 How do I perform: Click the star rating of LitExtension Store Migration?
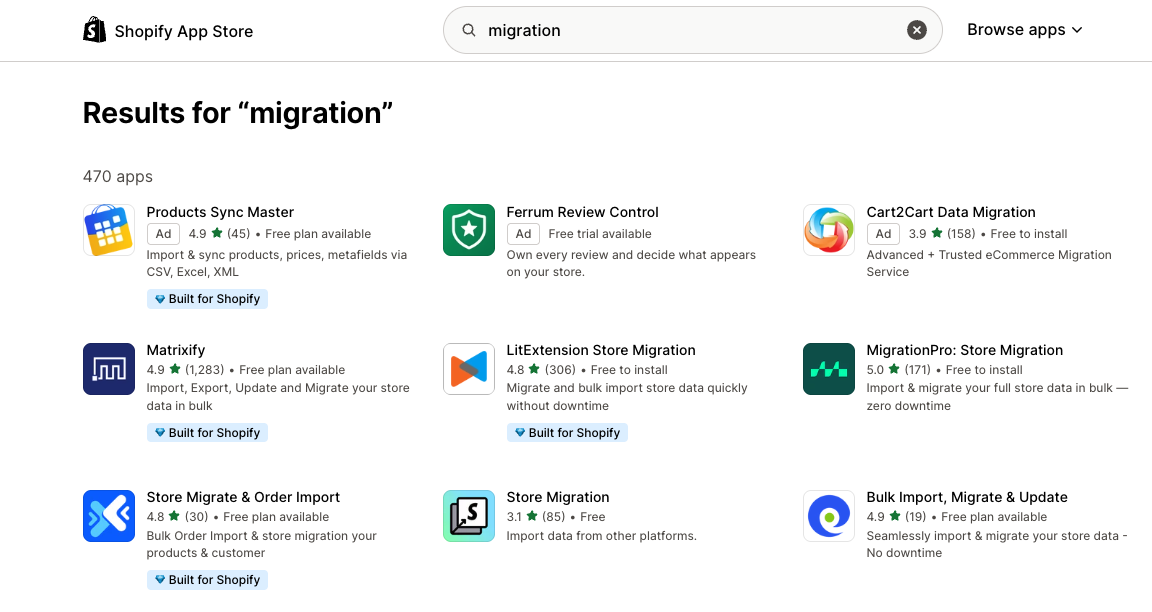point(523,370)
